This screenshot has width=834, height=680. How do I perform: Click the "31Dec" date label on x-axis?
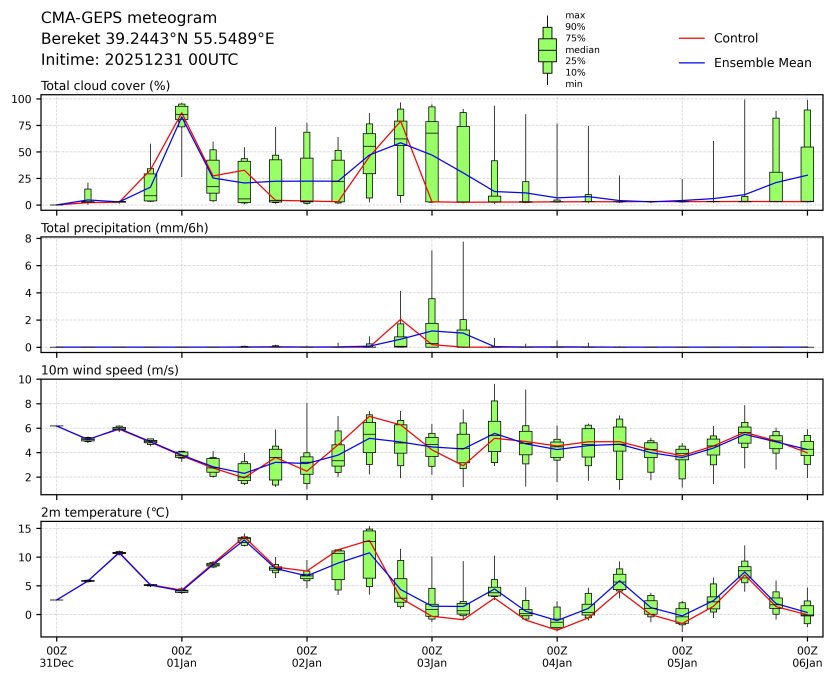pyautogui.click(x=56, y=662)
